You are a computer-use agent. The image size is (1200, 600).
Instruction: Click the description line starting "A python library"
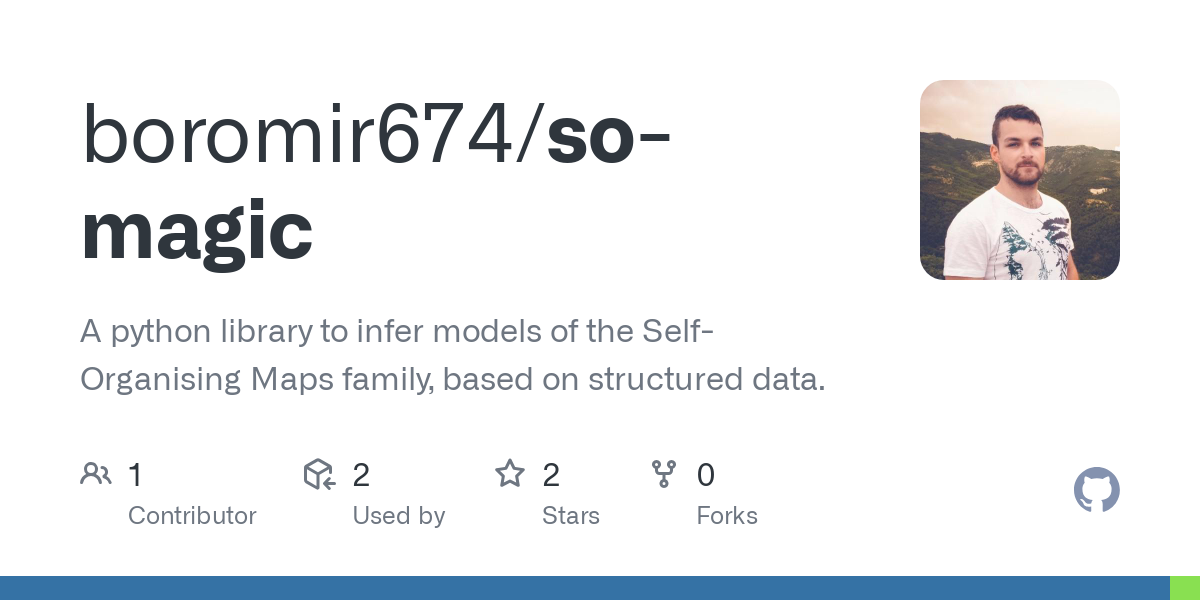point(396,331)
